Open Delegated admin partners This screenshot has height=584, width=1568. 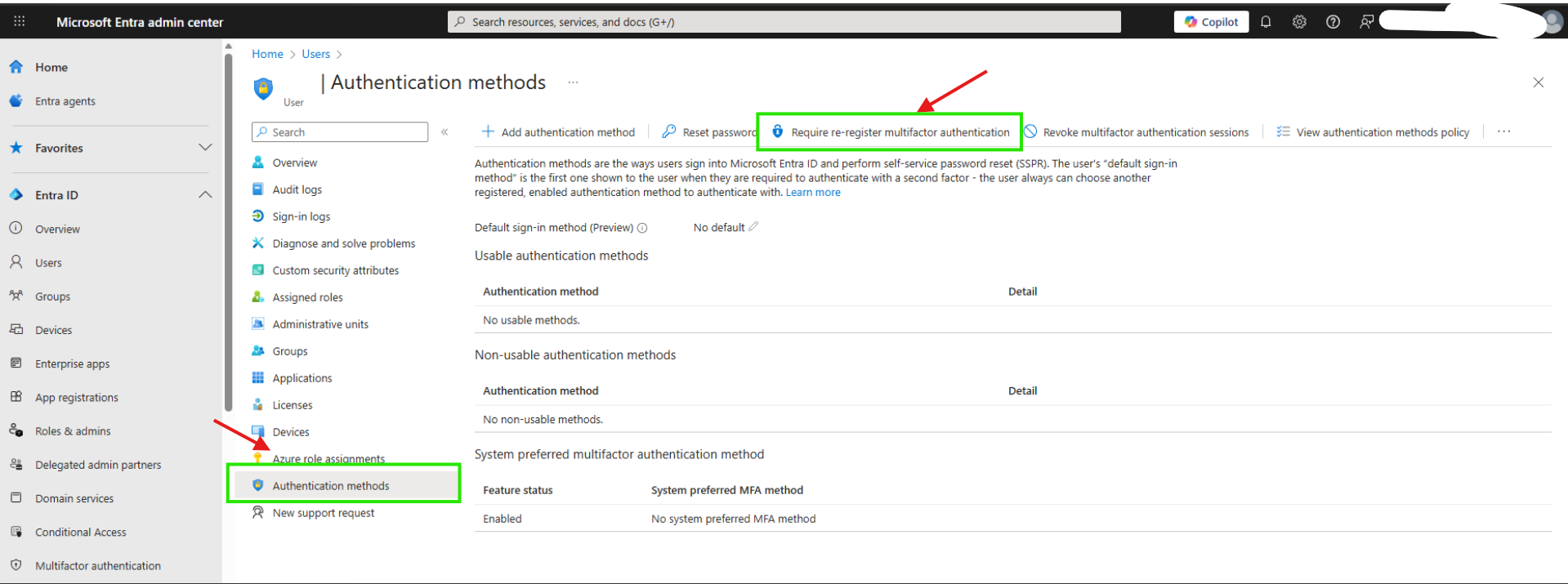point(98,465)
